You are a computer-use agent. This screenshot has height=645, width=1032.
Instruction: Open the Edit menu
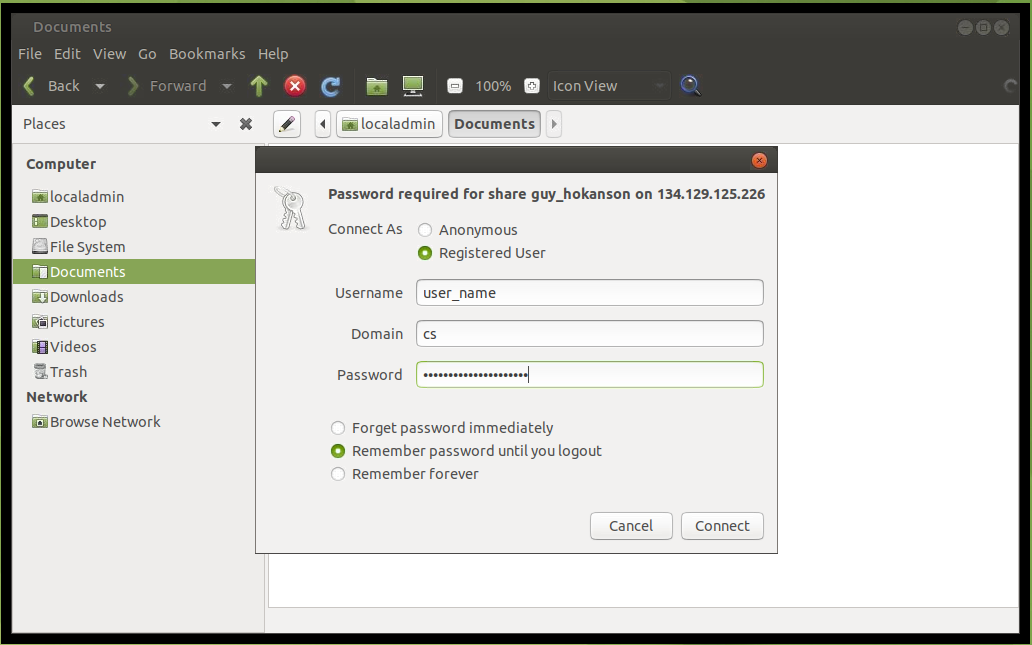tap(67, 54)
